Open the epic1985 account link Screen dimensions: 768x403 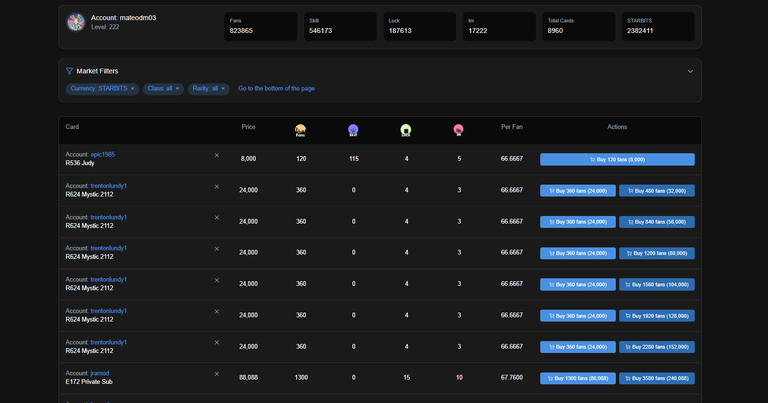pyautogui.click(x=103, y=154)
